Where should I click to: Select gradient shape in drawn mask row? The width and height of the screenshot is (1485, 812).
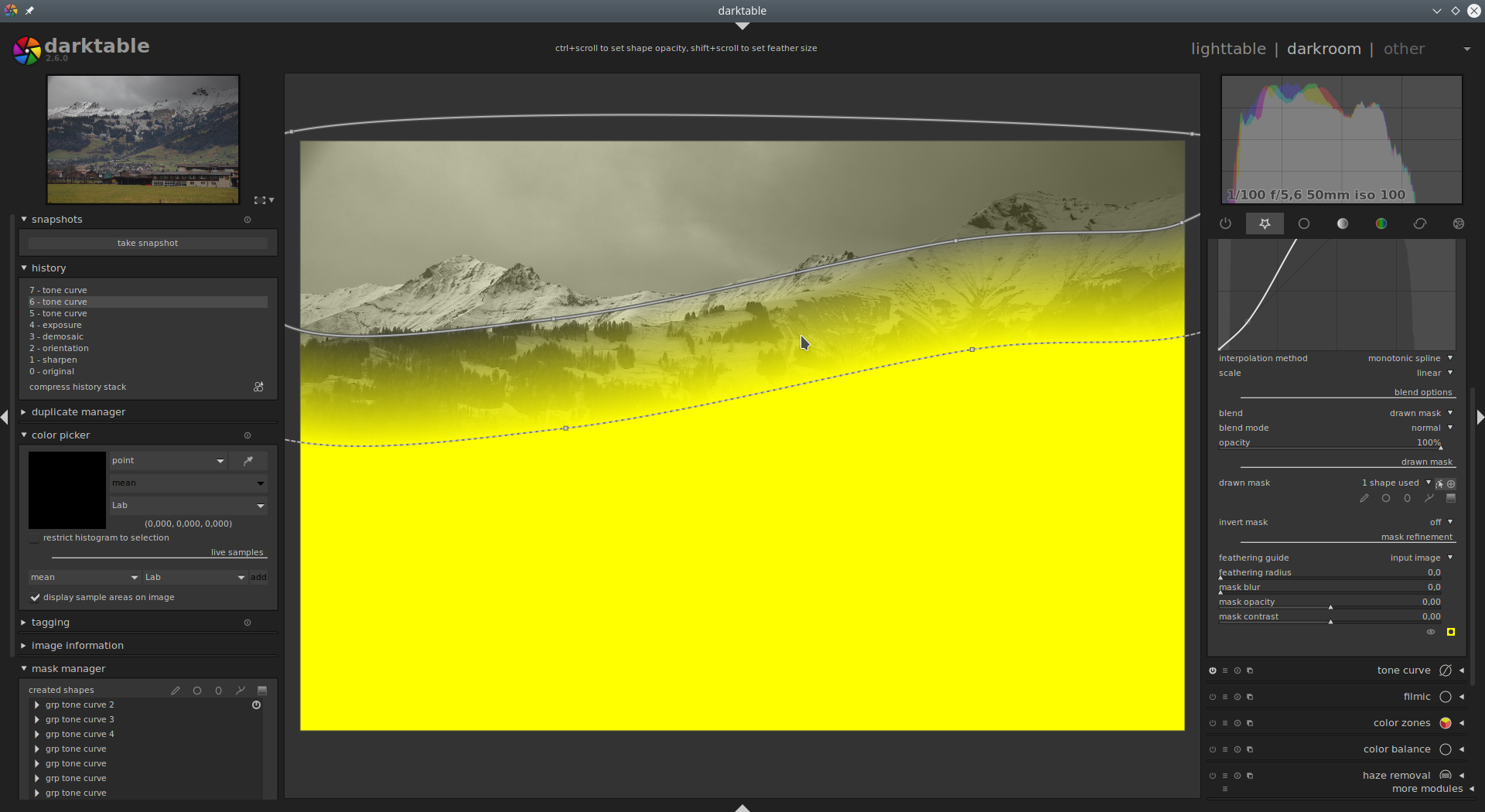pos(1450,499)
